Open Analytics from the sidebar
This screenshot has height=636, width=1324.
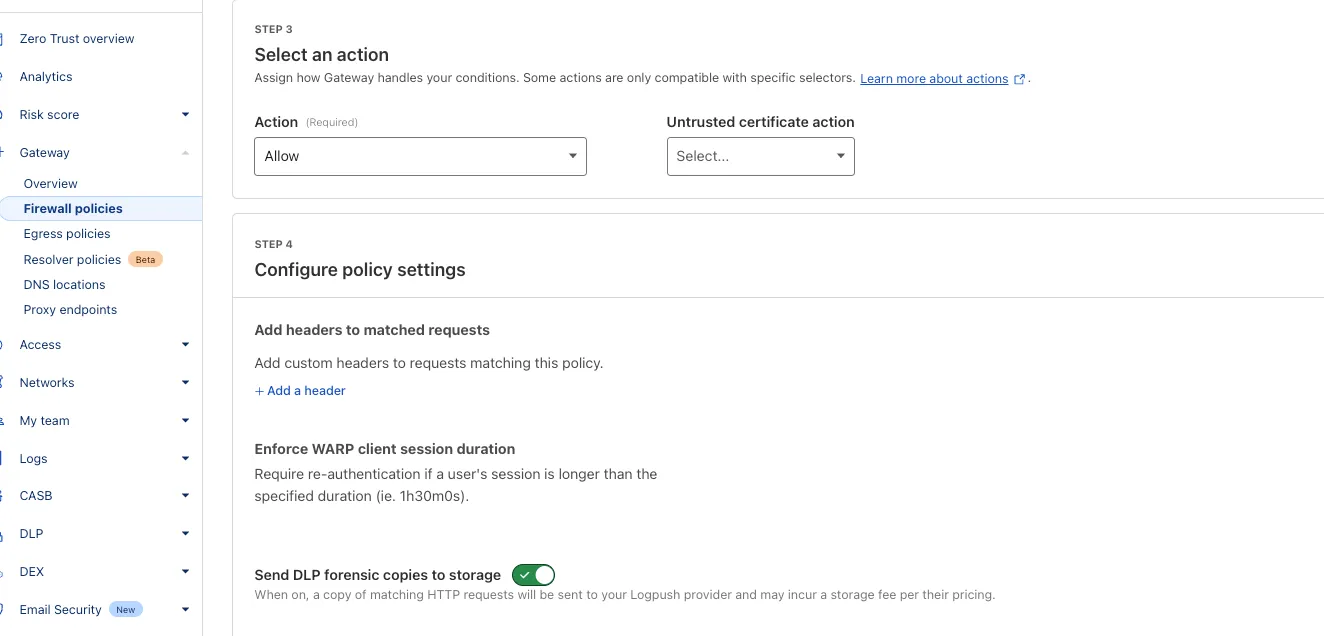(x=46, y=77)
